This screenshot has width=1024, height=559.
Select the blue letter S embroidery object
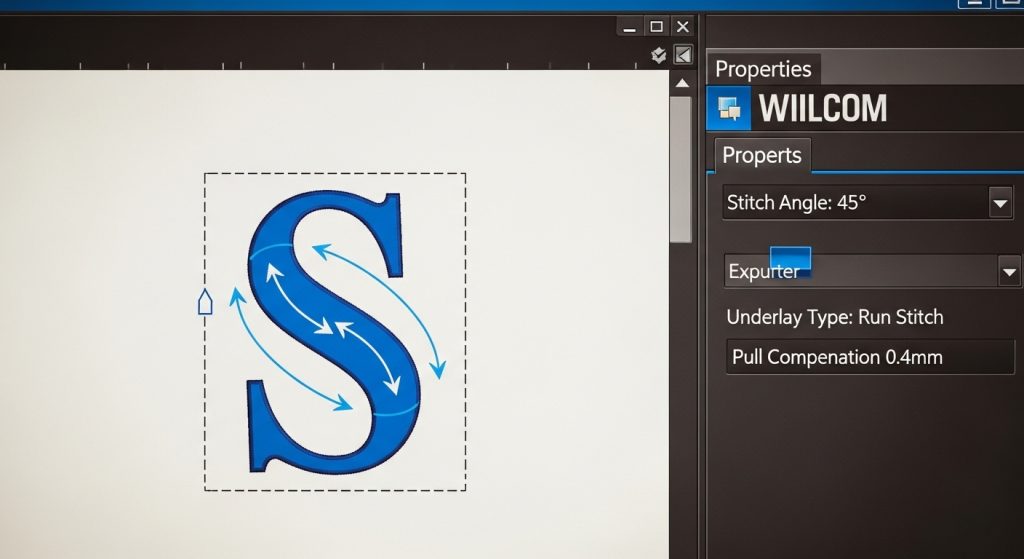coord(333,332)
